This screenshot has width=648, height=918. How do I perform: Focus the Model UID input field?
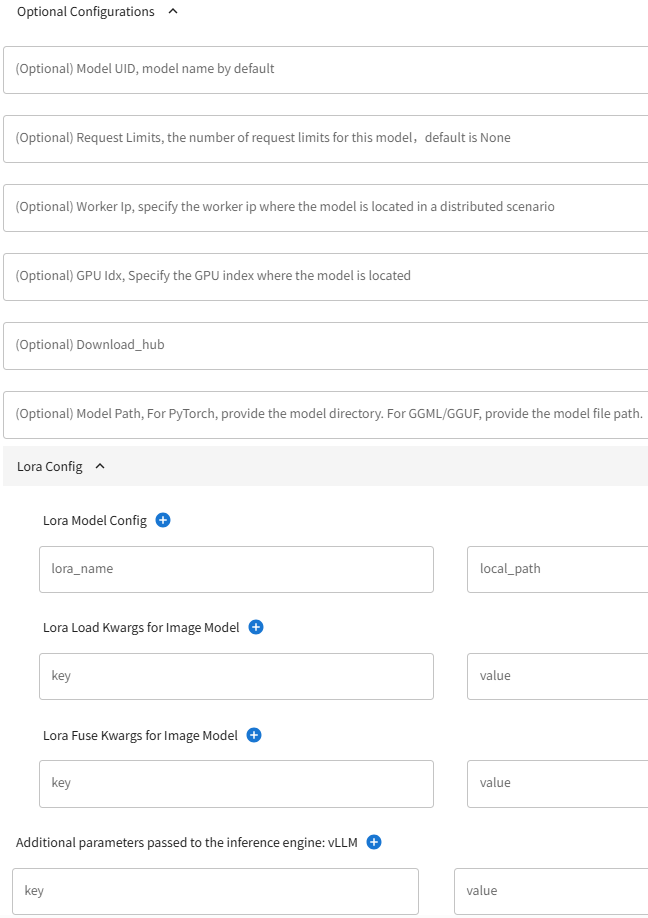325,70
